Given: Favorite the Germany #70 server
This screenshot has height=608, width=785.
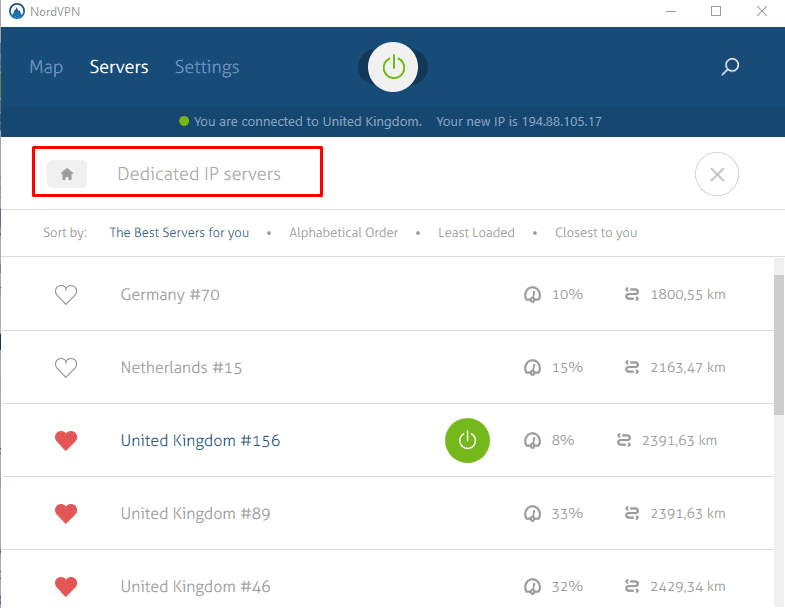Looking at the screenshot, I should [x=66, y=294].
